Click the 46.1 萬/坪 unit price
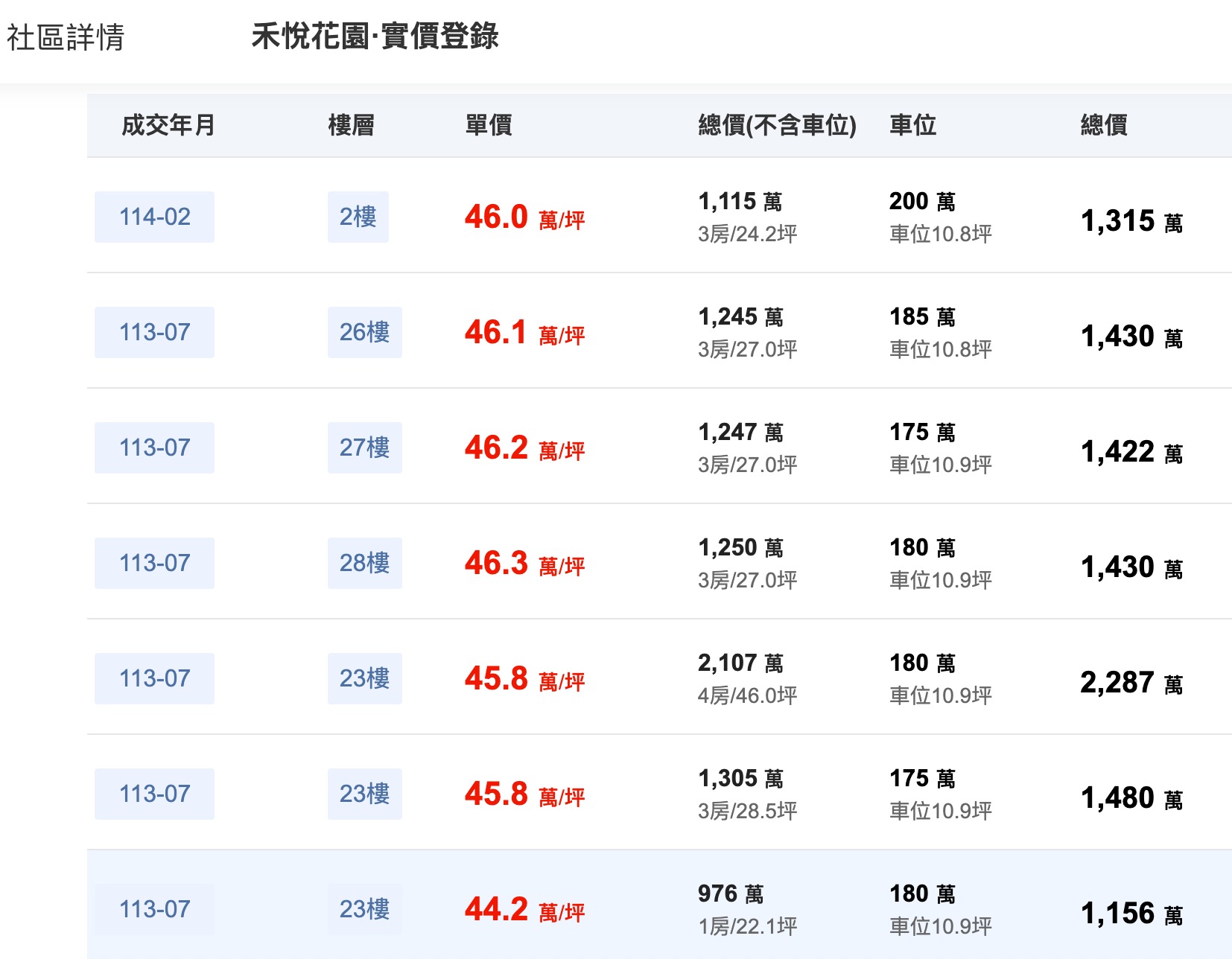Screen dimensions: 1232x959 tap(524, 333)
